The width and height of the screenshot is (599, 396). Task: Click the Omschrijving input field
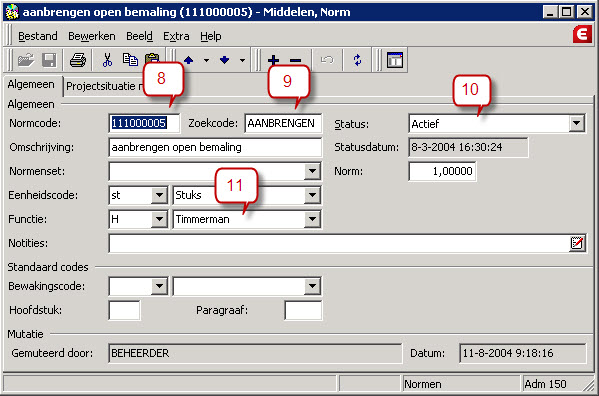pyautogui.click(x=215, y=147)
